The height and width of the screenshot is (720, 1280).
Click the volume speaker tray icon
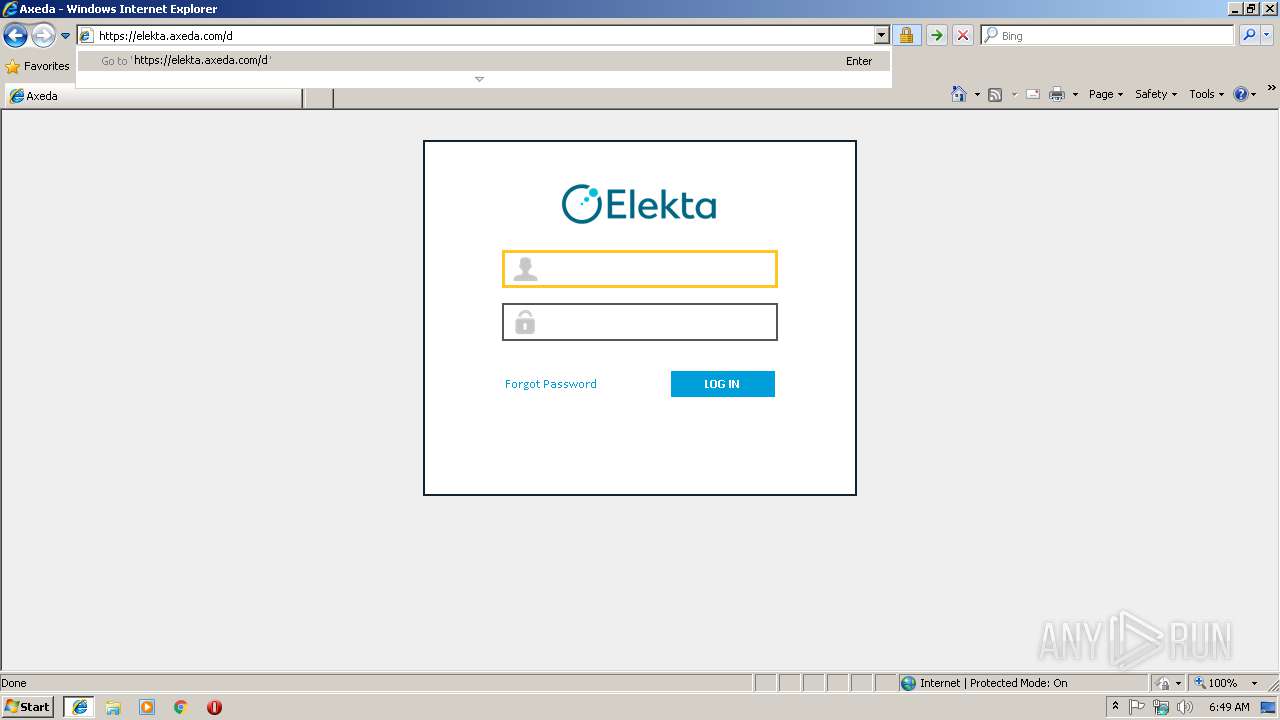(x=1185, y=707)
